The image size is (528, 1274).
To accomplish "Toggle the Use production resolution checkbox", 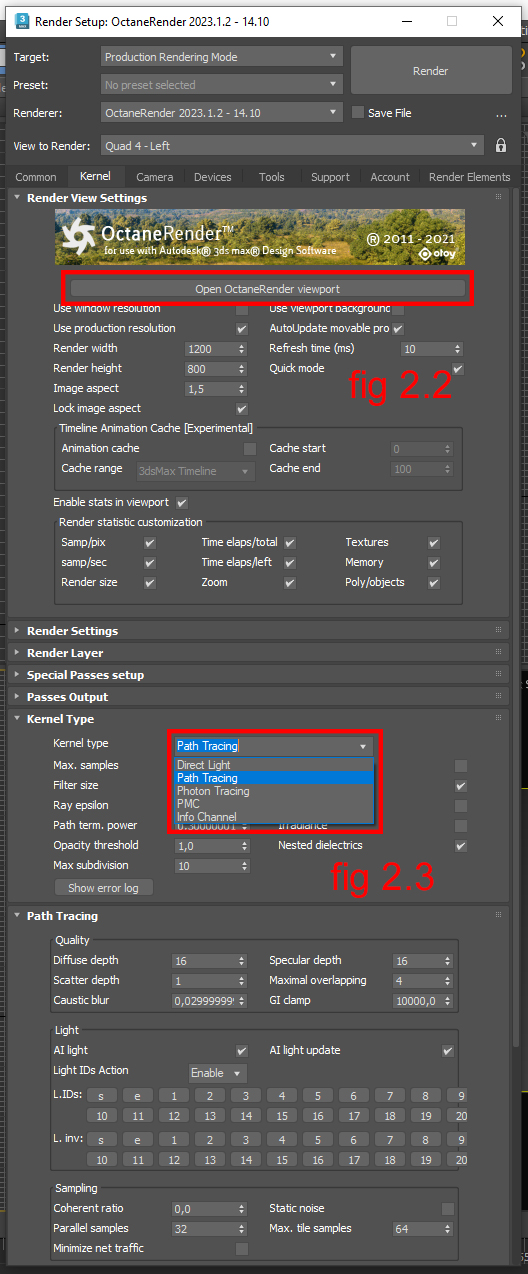I will click(x=241, y=328).
